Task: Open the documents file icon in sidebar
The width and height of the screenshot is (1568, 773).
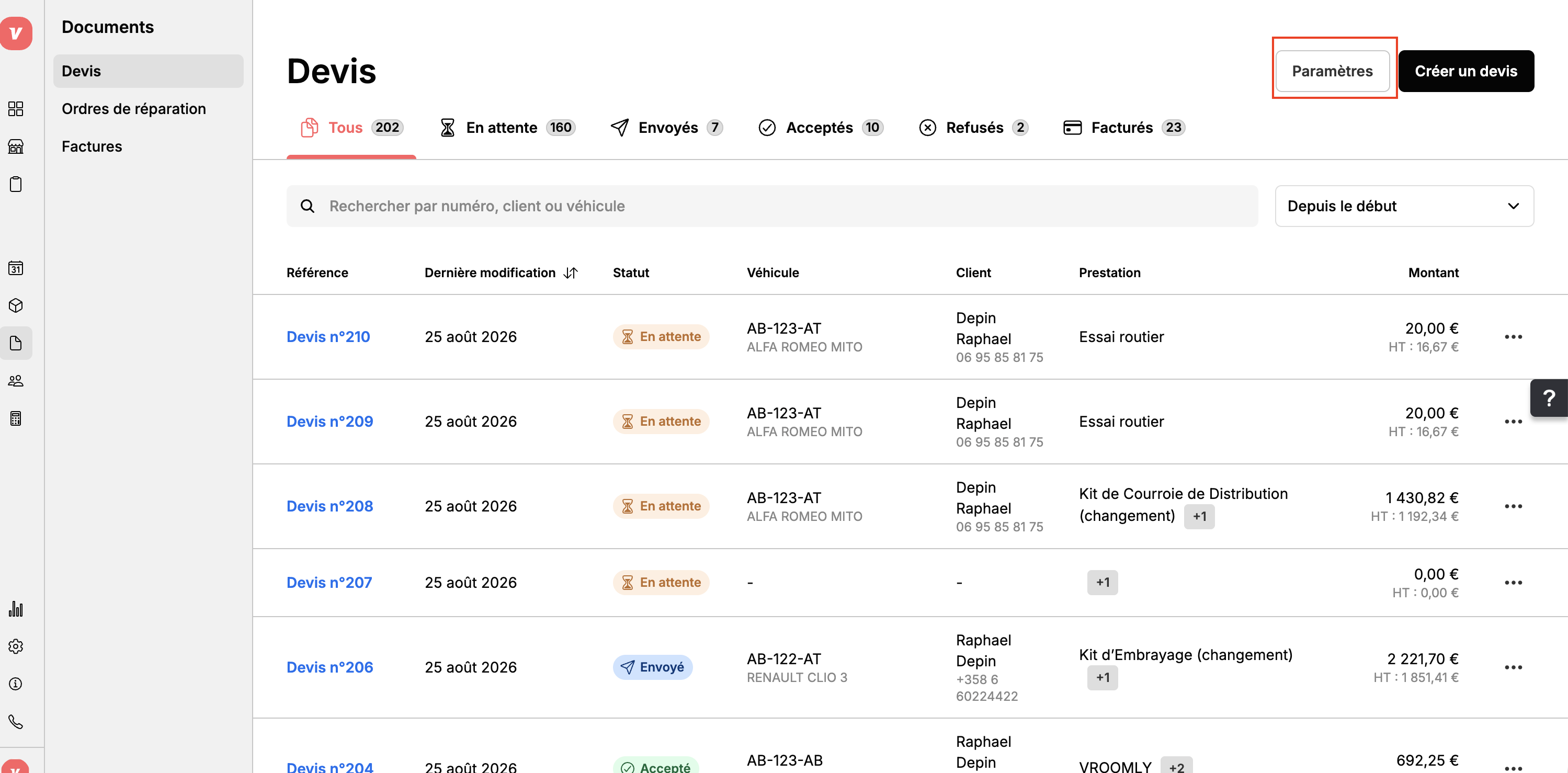Action: [16, 343]
